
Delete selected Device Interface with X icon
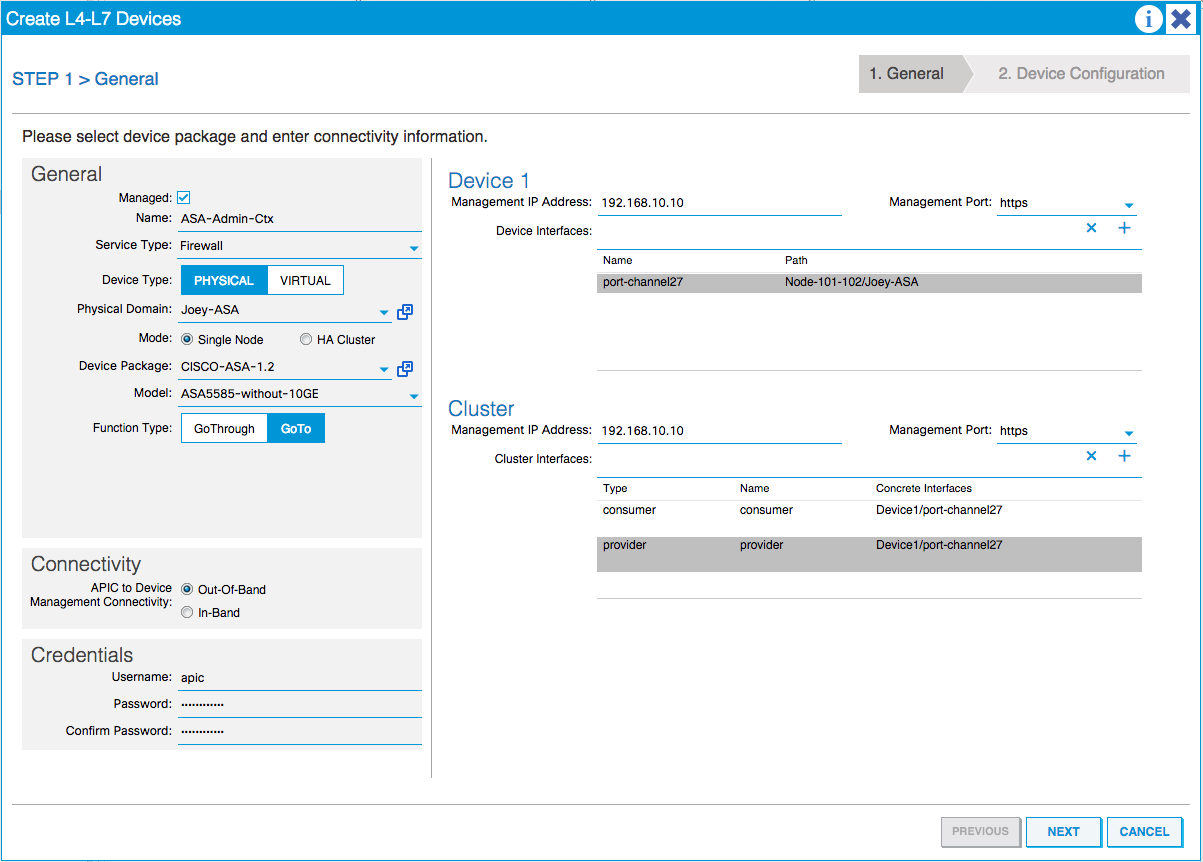pos(1091,228)
